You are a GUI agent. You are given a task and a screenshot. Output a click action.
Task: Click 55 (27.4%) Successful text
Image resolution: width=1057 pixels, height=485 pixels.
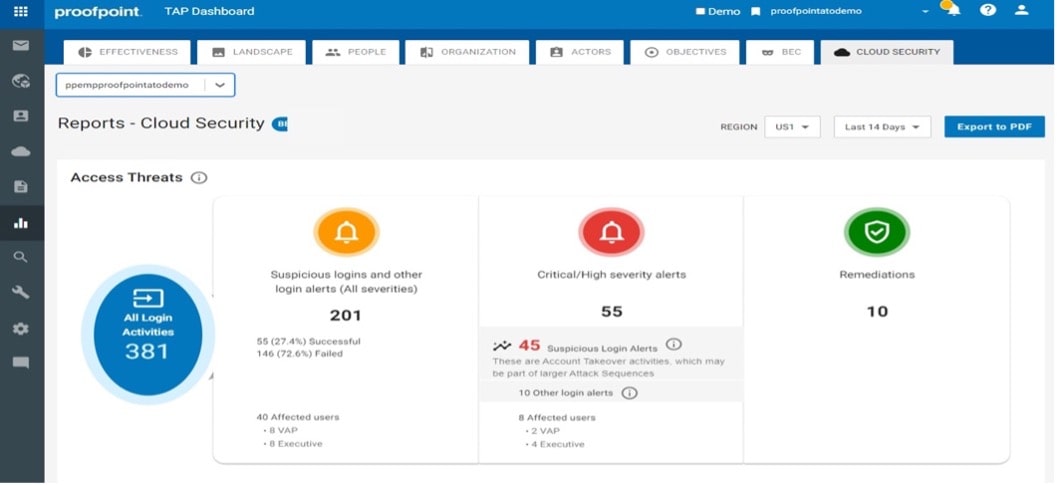308,341
